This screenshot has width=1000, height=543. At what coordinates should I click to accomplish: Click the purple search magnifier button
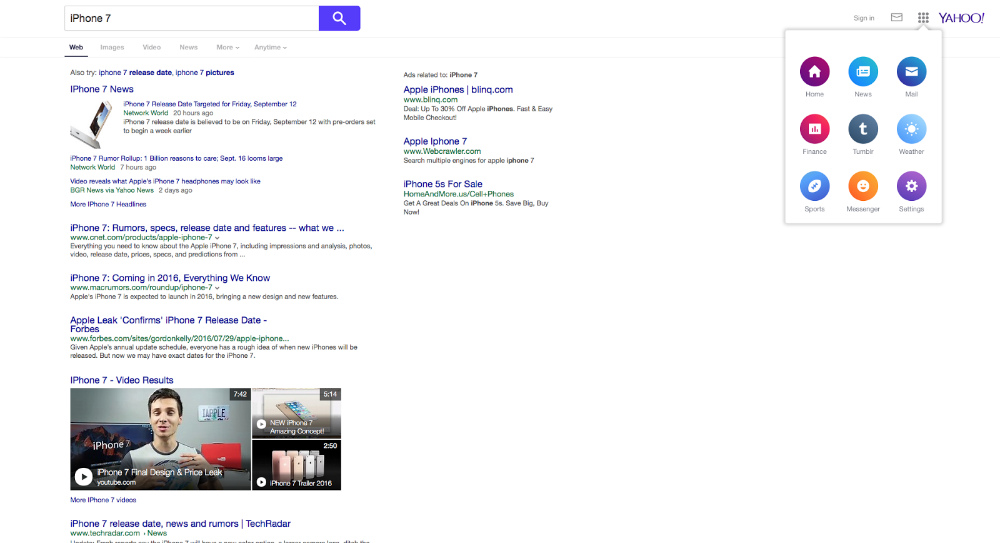tap(339, 18)
